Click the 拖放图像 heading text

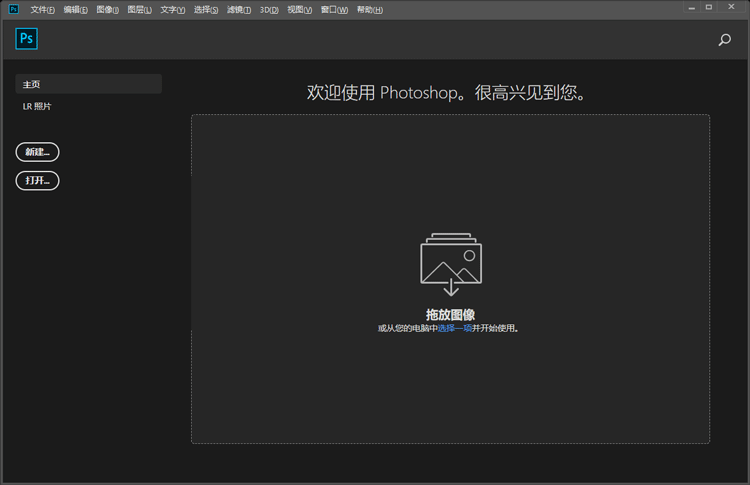coord(451,314)
